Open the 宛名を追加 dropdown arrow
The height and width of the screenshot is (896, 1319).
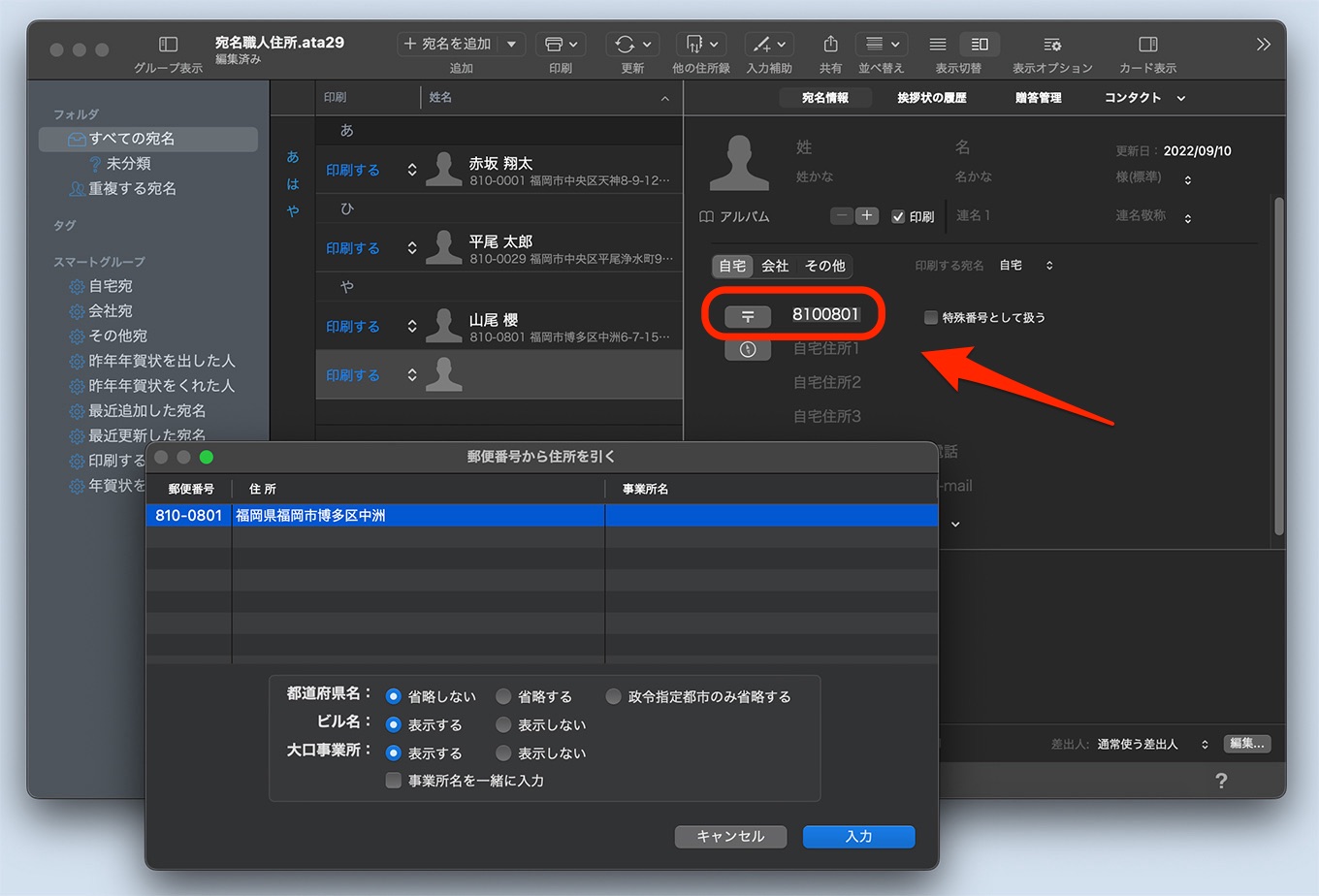pos(511,44)
